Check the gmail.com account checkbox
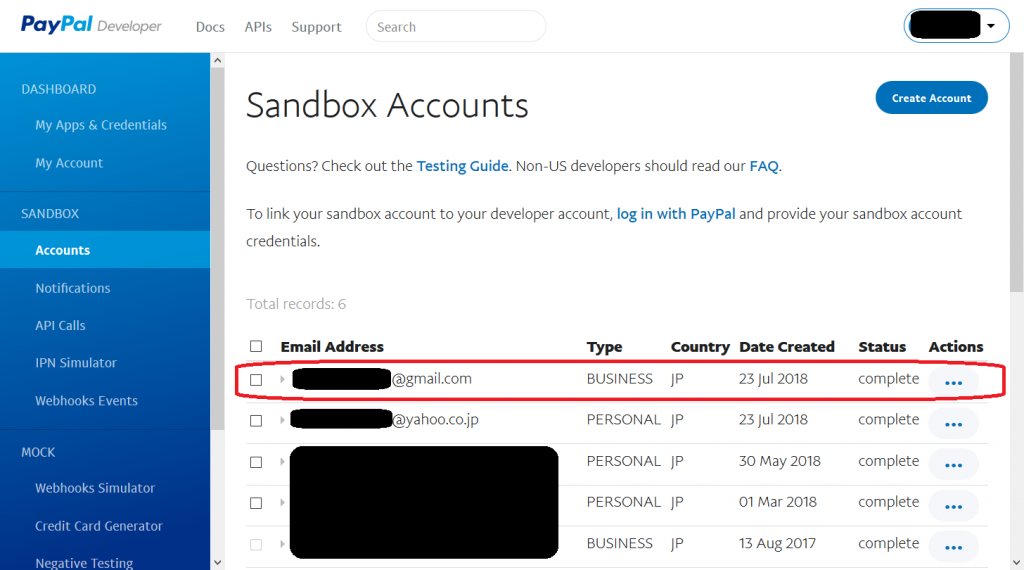The height and width of the screenshot is (570, 1024). (256, 380)
